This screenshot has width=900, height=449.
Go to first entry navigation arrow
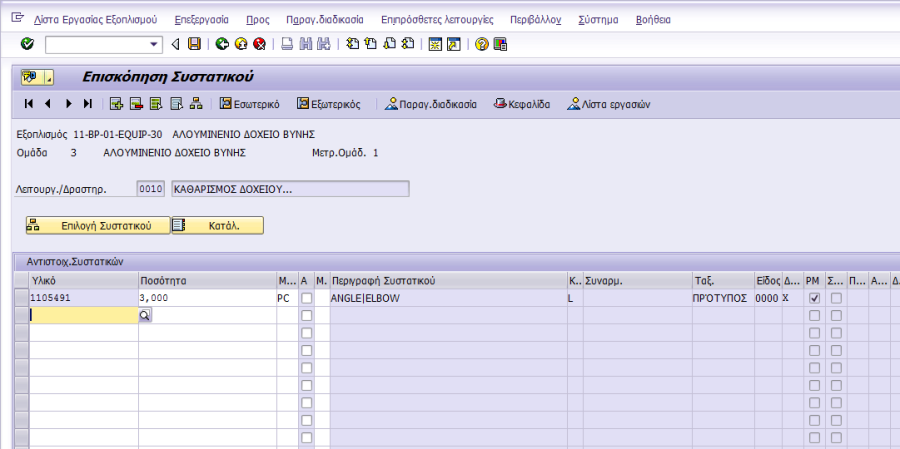coord(29,103)
